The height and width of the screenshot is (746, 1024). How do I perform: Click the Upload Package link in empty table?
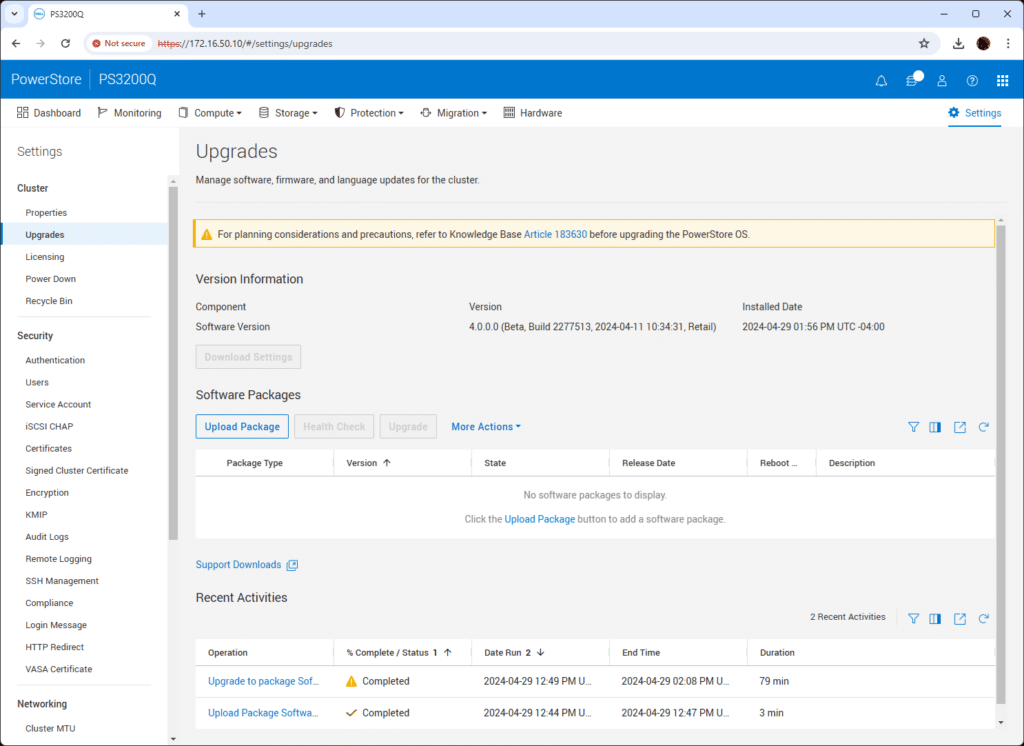coord(539,519)
